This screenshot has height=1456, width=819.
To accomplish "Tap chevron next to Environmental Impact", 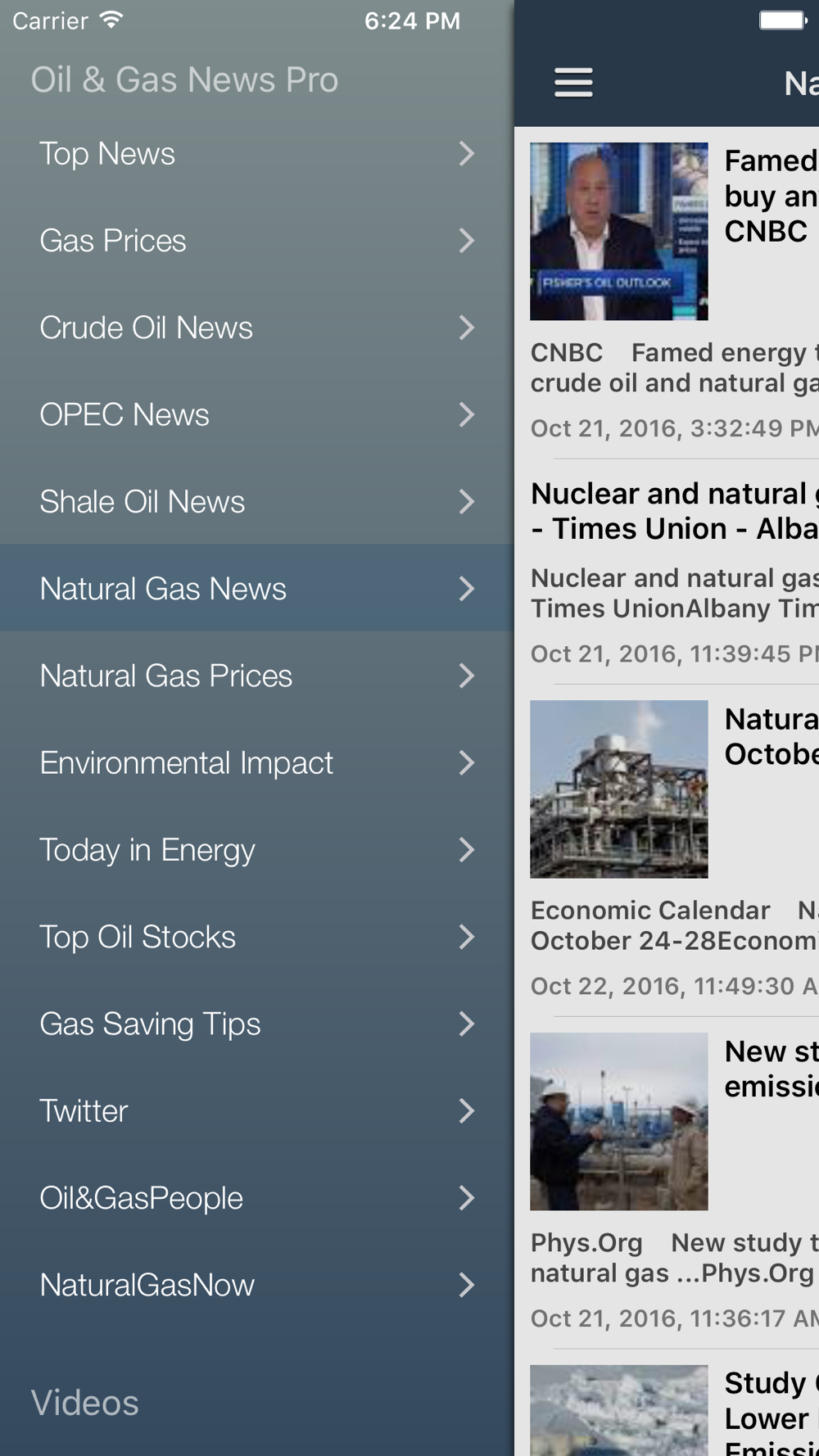I will 467,762.
